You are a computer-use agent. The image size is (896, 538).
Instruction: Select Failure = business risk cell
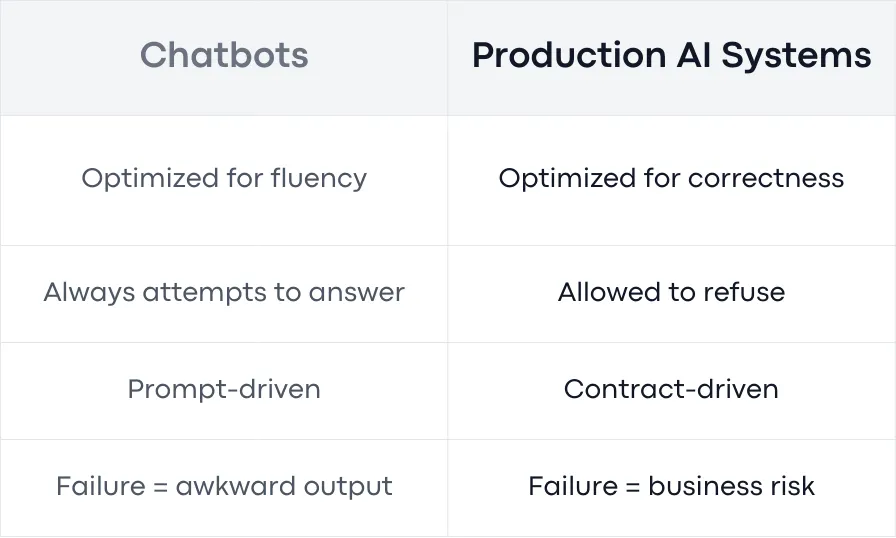point(671,487)
